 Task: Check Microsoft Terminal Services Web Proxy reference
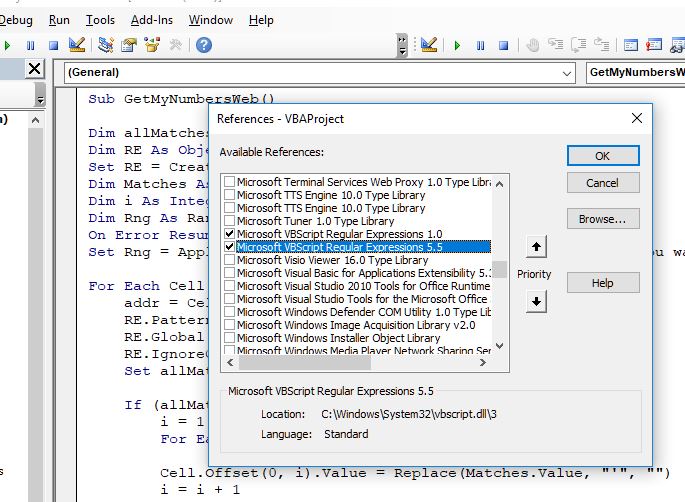(229, 182)
